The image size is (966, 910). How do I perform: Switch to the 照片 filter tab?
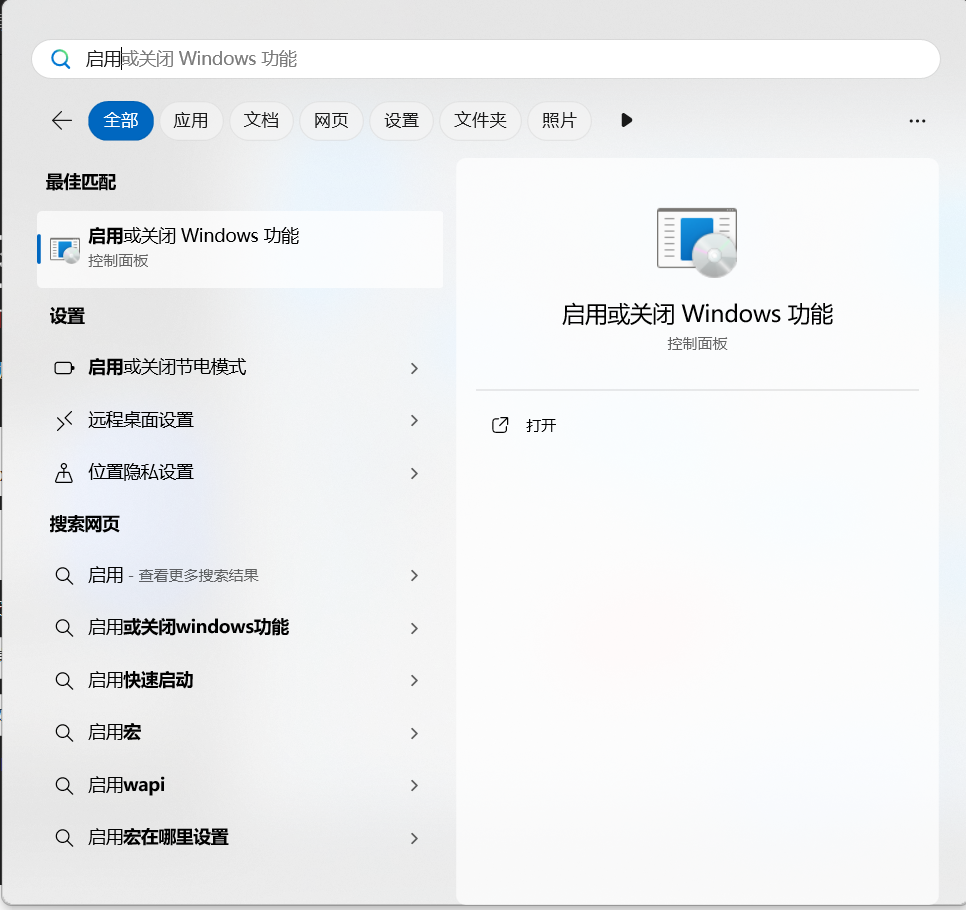click(559, 120)
